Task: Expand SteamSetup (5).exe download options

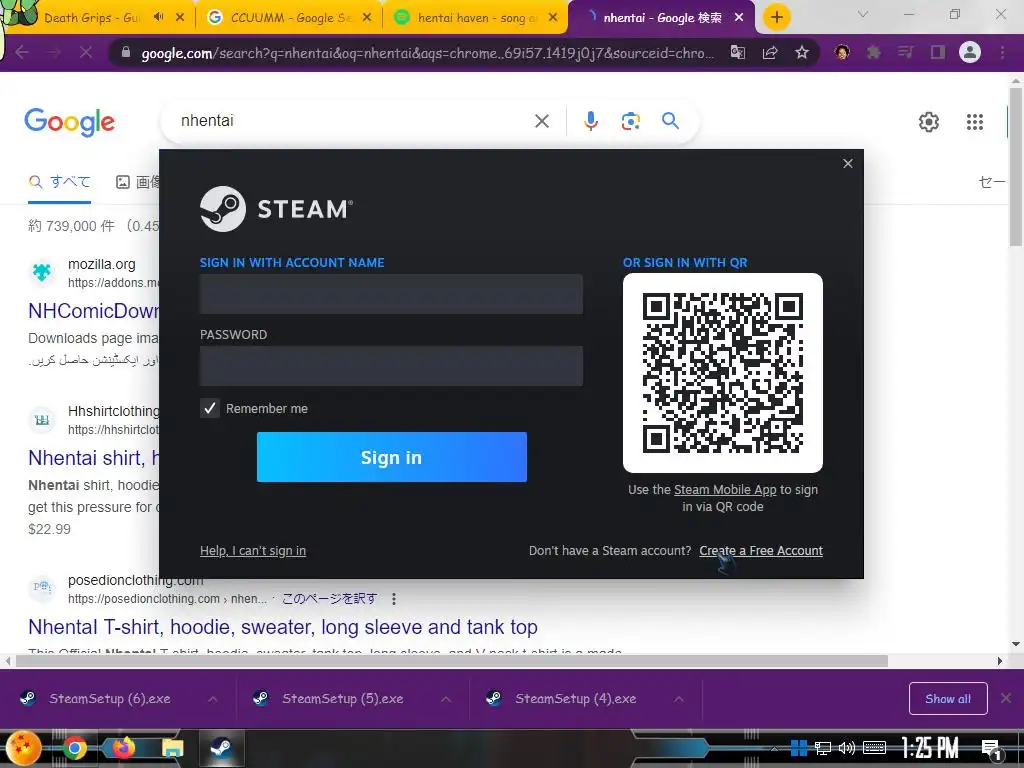Action: 446,699
